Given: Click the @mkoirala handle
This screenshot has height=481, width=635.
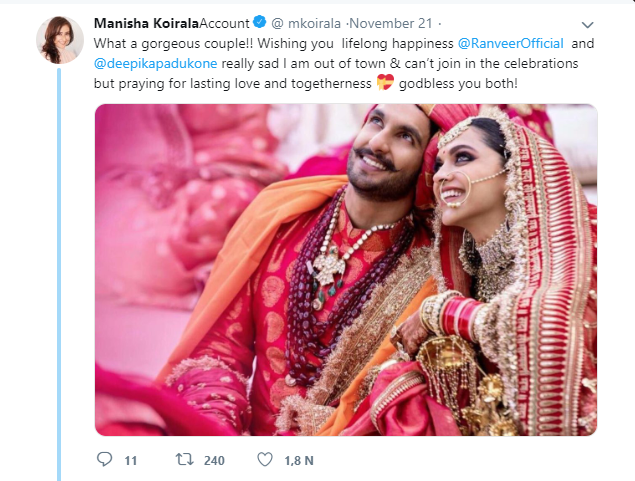Looking at the screenshot, I should click(308, 23).
